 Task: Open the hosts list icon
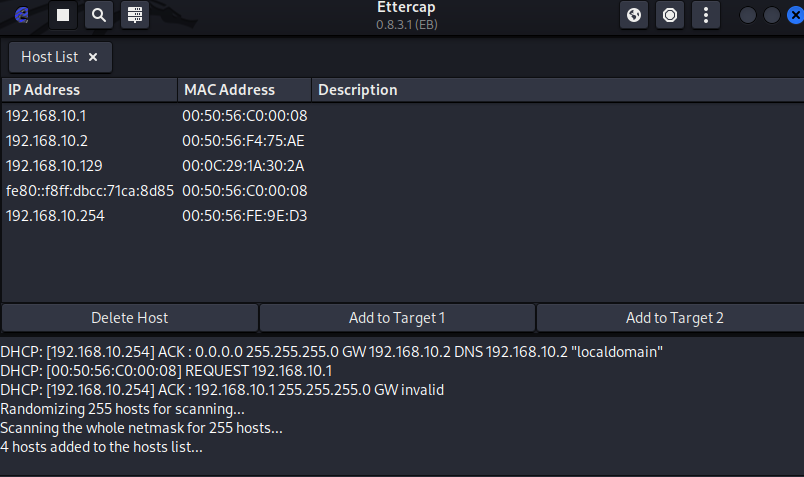pyautogui.click(x=135, y=15)
